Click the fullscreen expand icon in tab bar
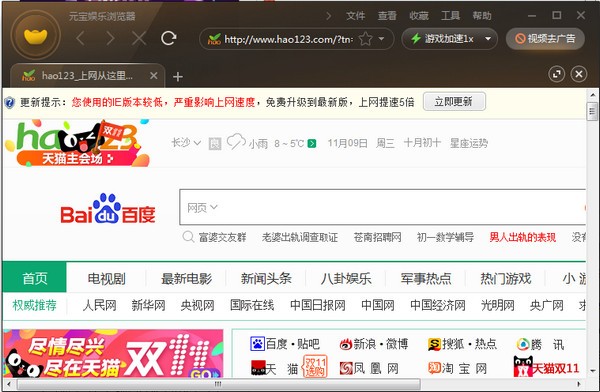The height and width of the screenshot is (392, 600). coord(556,74)
